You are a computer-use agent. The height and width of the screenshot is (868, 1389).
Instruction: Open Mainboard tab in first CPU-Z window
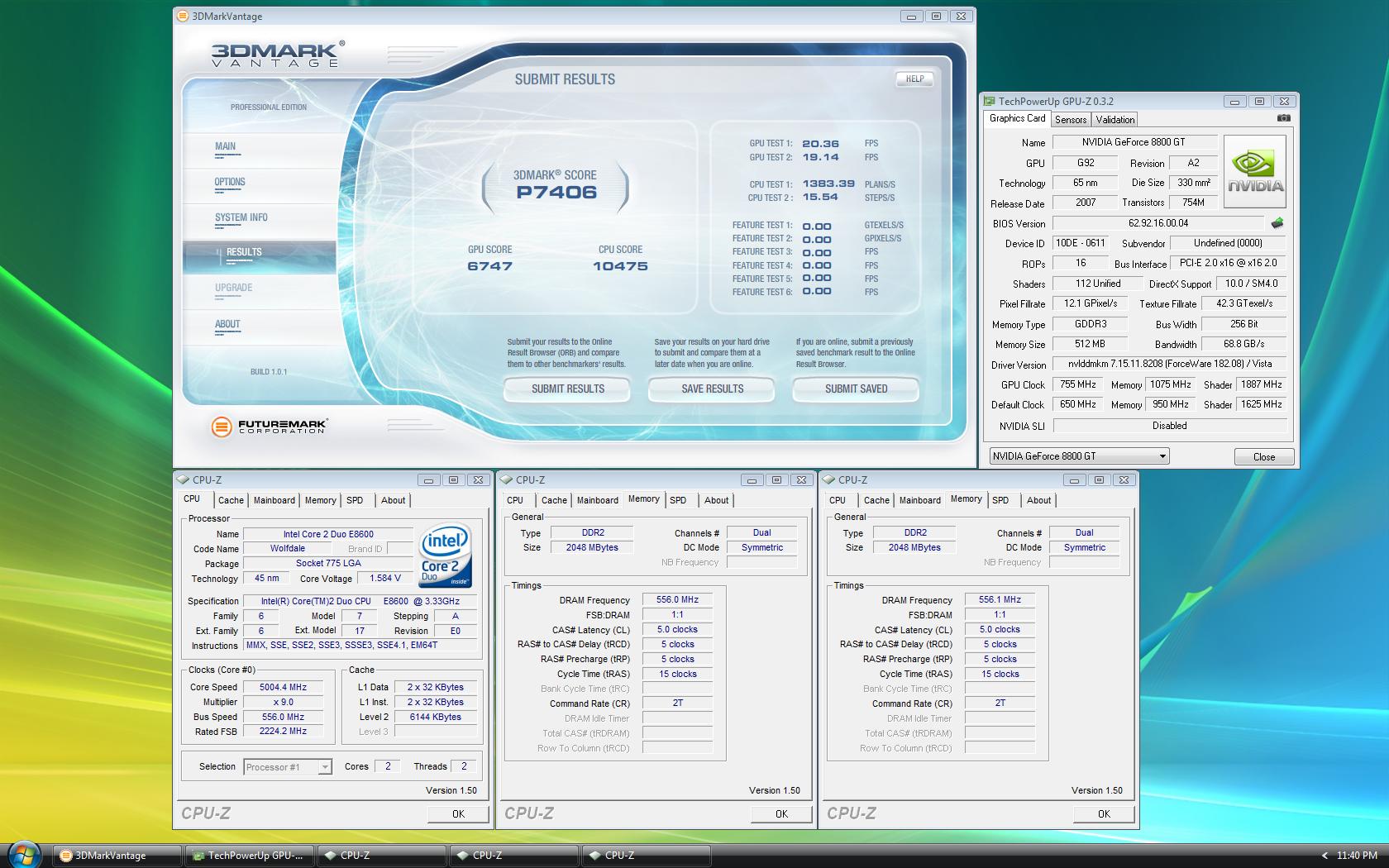point(274,500)
